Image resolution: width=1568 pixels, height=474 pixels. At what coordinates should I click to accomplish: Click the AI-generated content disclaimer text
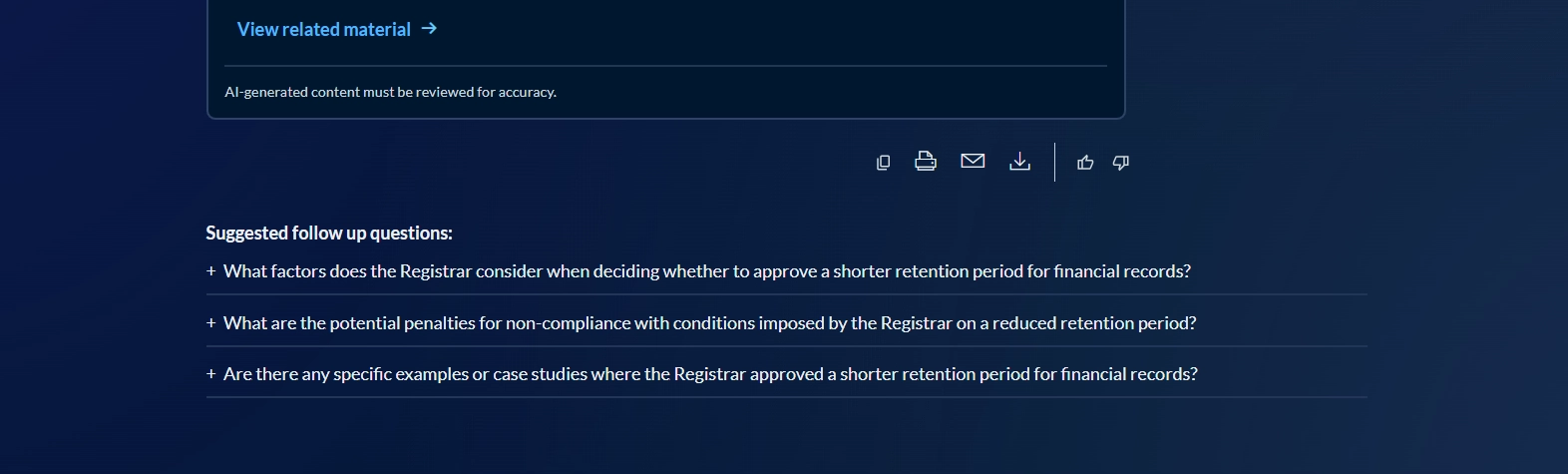pyautogui.click(x=390, y=92)
